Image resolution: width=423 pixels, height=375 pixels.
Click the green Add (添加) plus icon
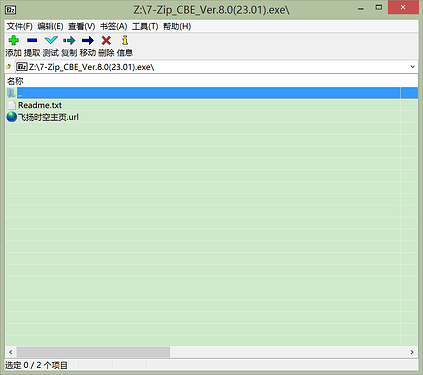pyautogui.click(x=14, y=40)
